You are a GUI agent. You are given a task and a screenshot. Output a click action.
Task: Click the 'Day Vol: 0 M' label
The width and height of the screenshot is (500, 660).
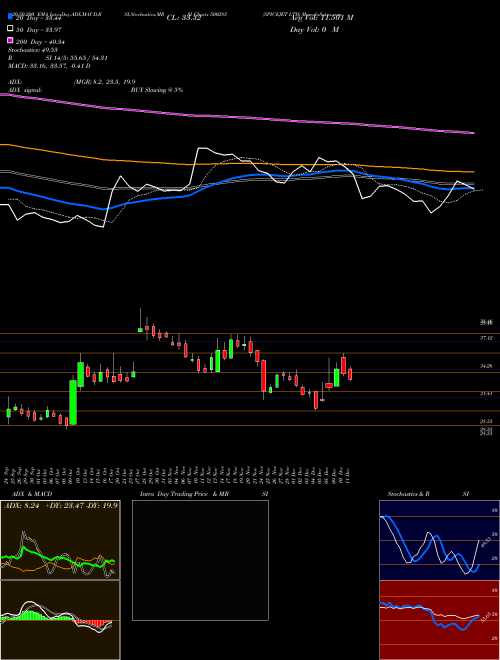(314, 29)
